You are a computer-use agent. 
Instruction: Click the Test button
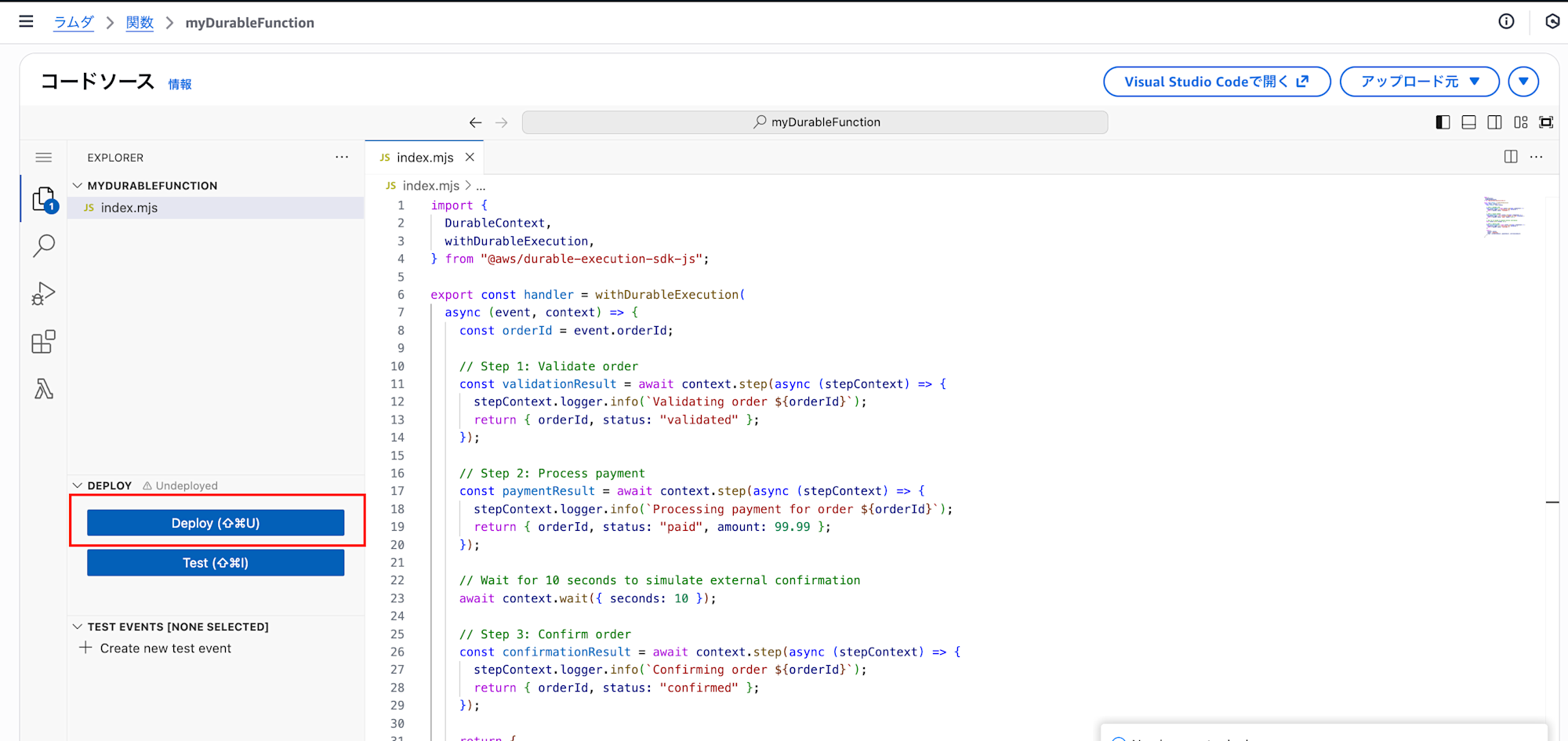[x=216, y=563]
